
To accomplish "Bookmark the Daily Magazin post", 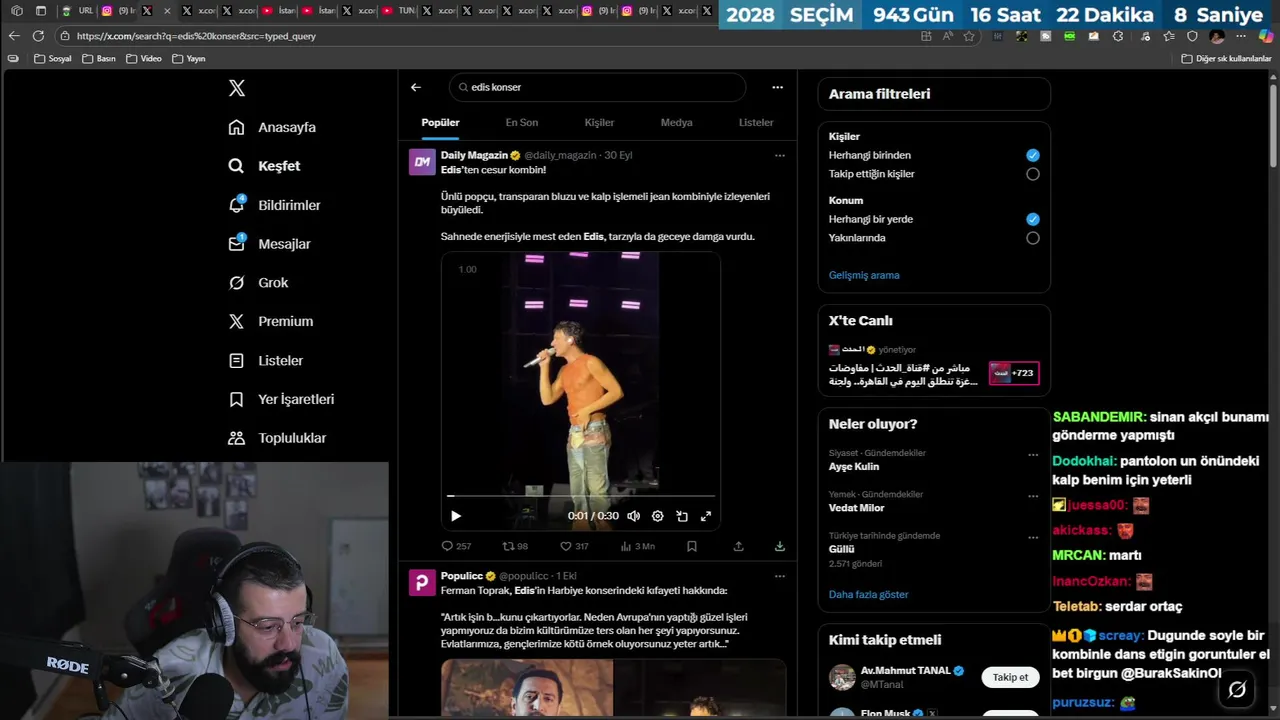I will (x=692, y=546).
